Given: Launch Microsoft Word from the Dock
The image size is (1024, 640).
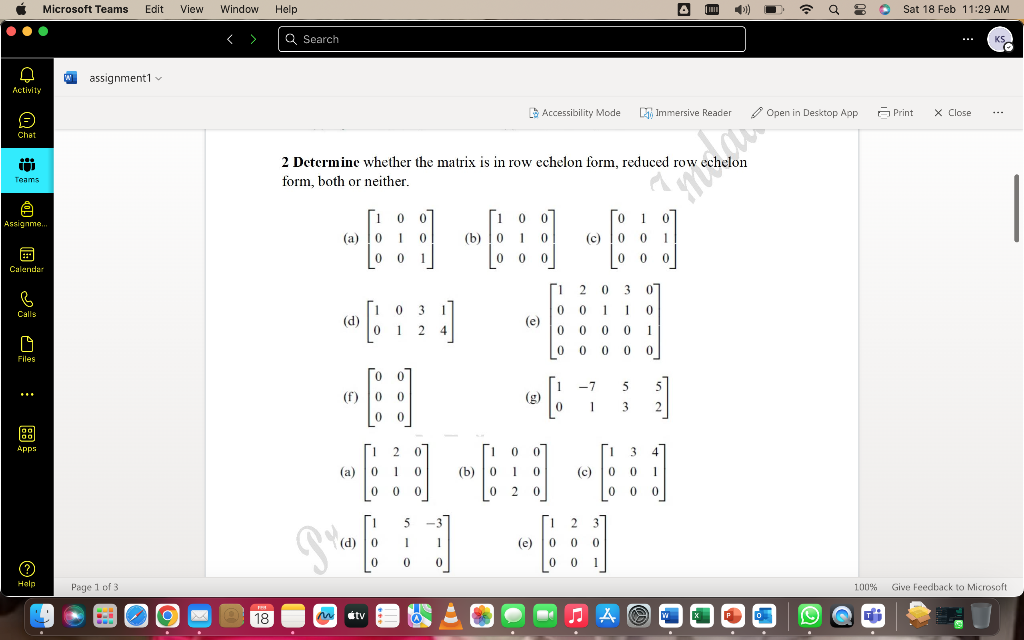Looking at the screenshot, I should coord(668,616).
